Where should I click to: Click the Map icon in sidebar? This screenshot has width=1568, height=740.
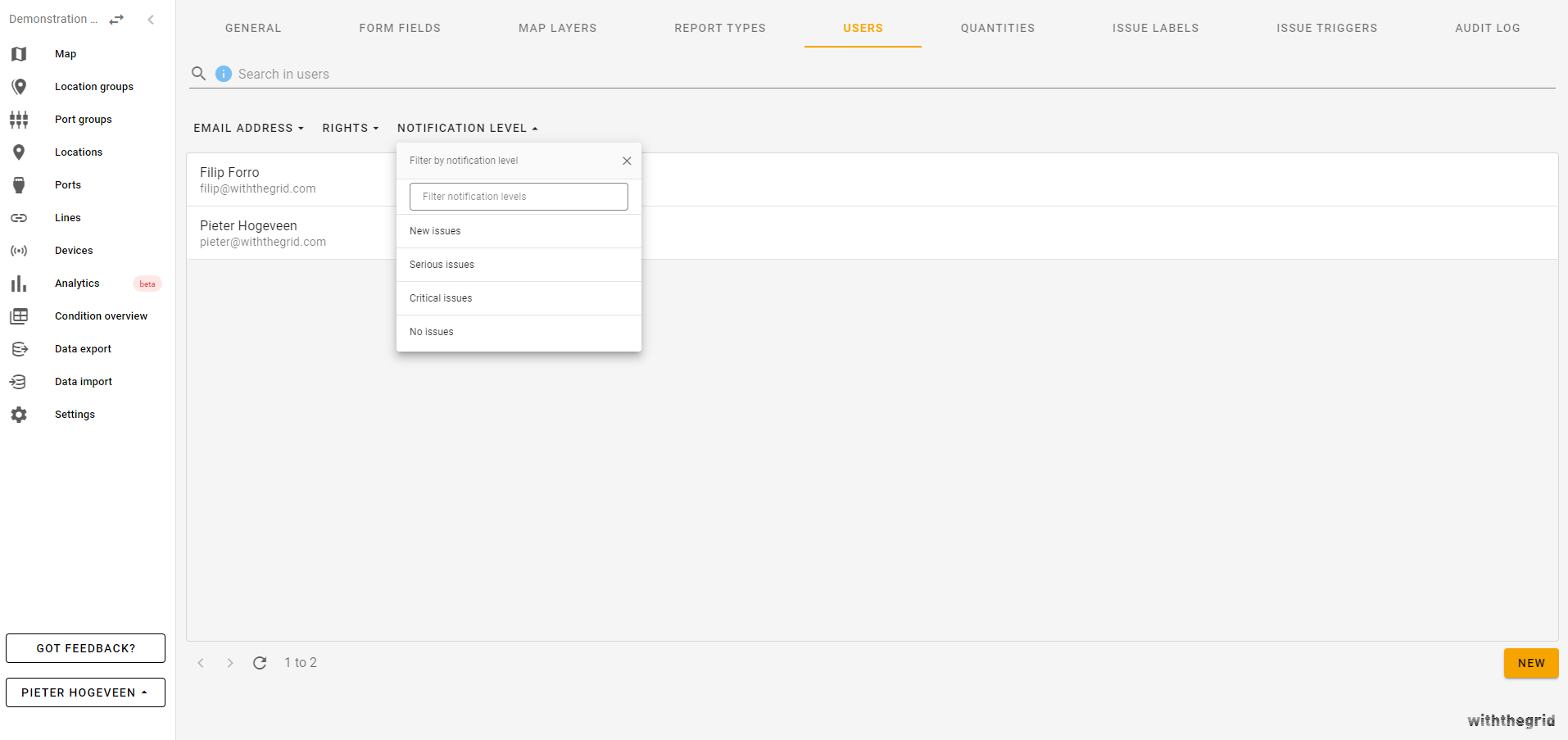(19, 54)
